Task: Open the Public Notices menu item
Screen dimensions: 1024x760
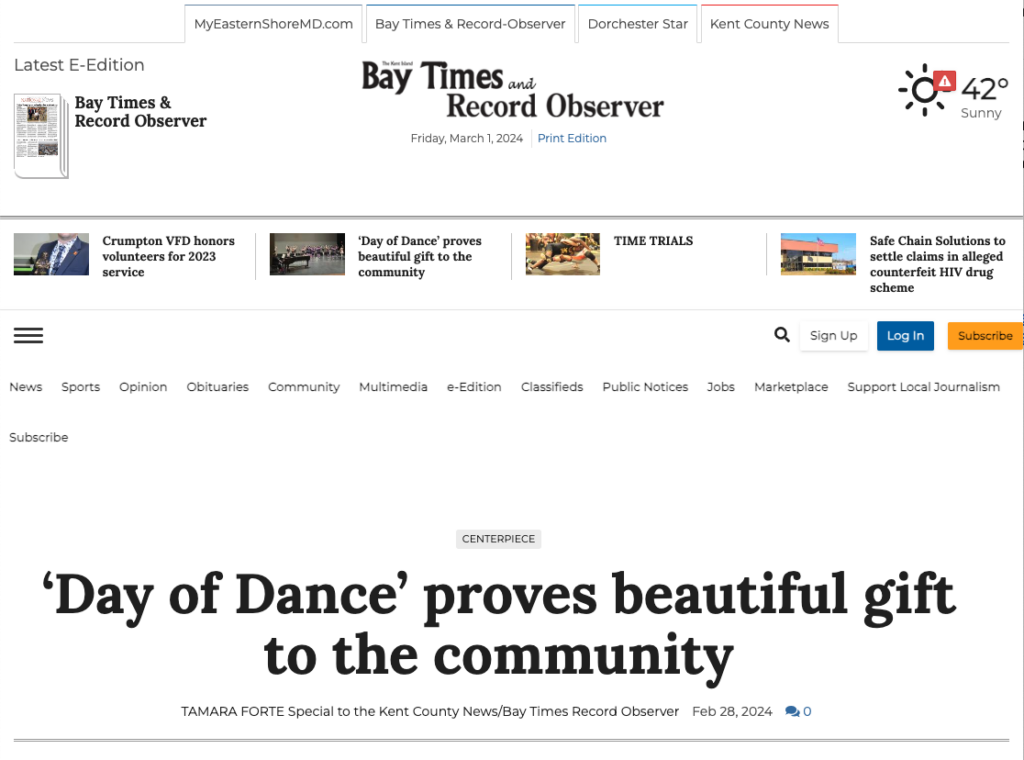Action: click(x=645, y=387)
